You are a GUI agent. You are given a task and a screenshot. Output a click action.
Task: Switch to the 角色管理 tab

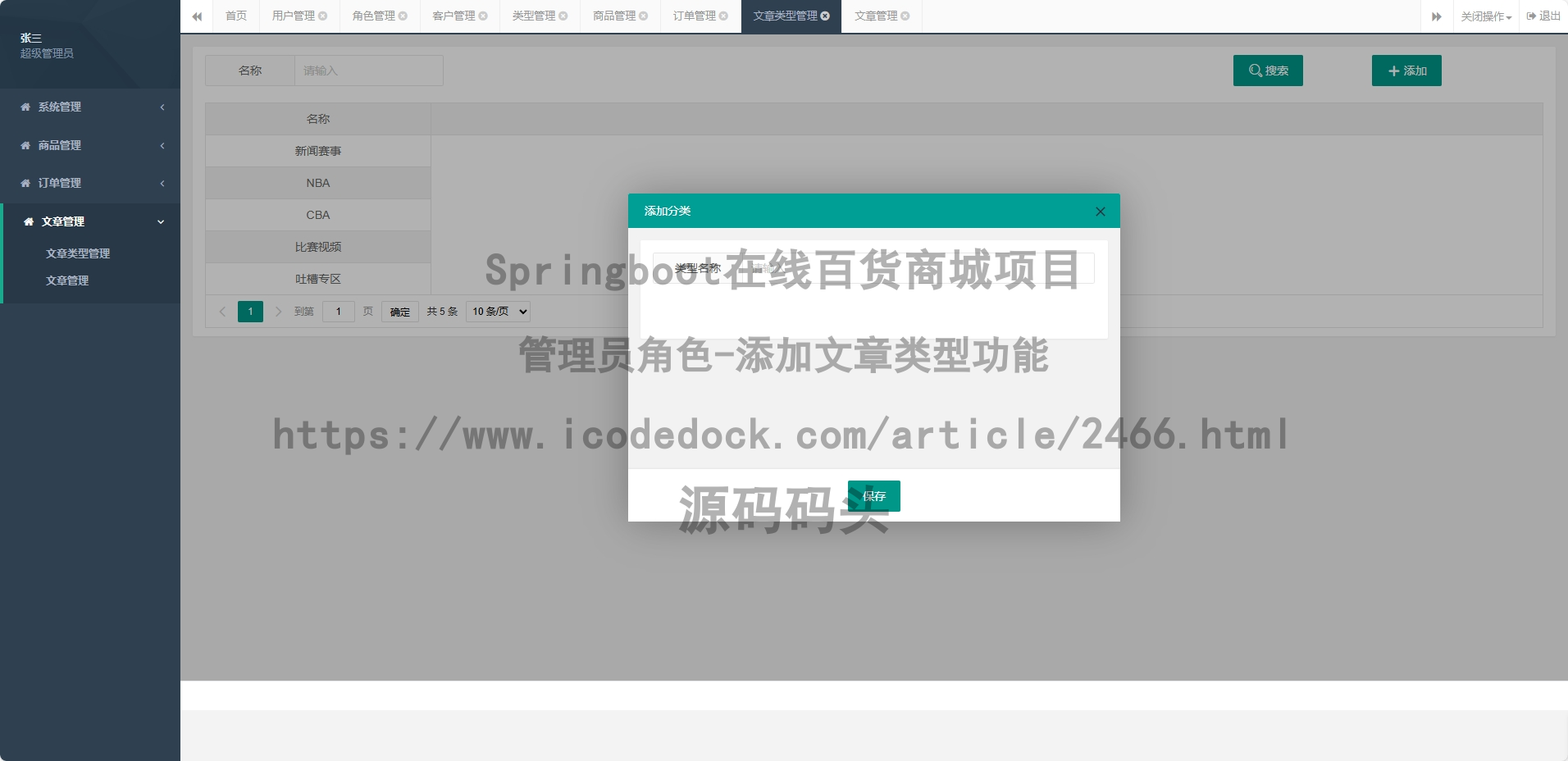(374, 16)
